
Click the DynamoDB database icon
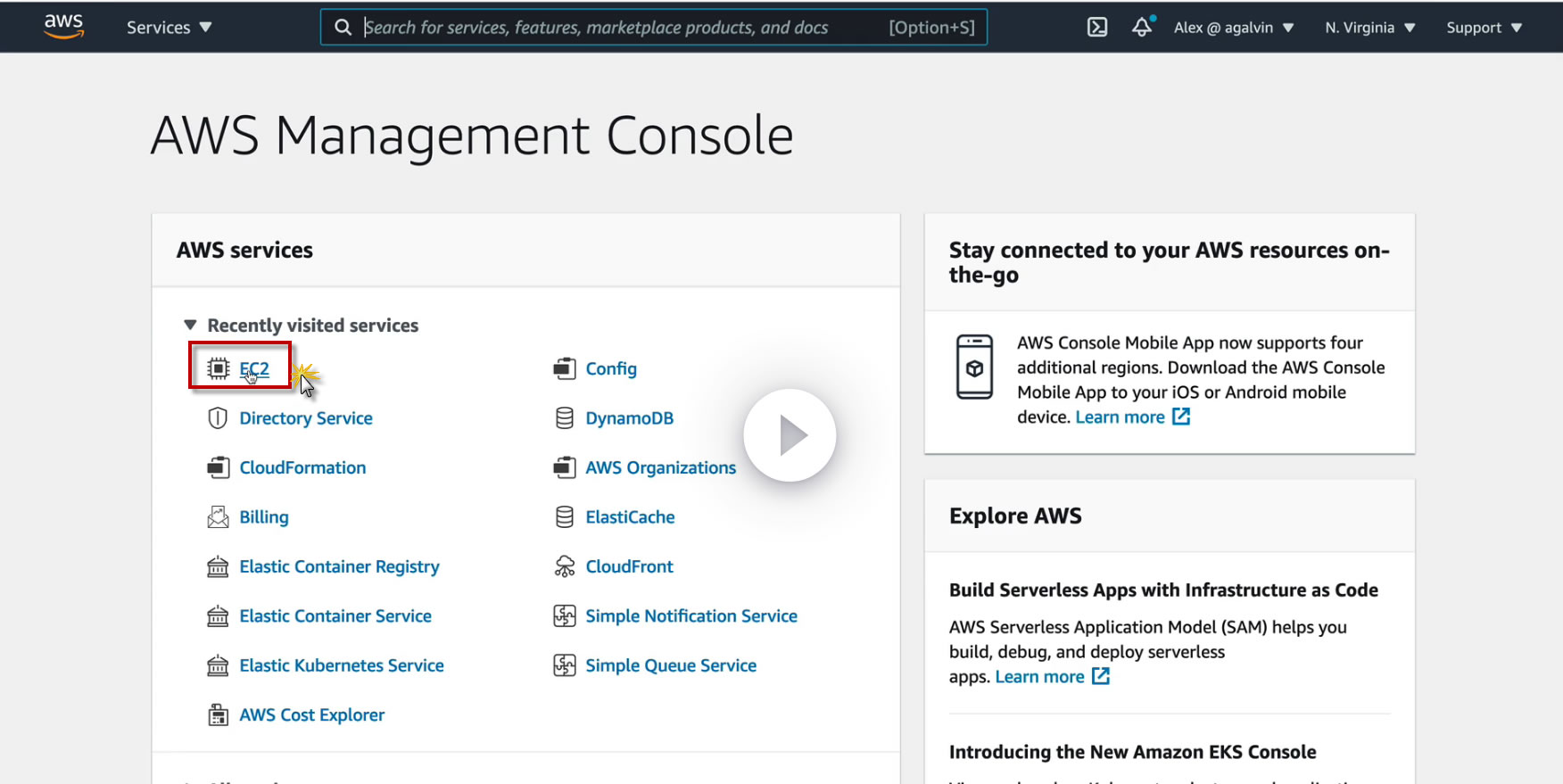[x=565, y=418]
